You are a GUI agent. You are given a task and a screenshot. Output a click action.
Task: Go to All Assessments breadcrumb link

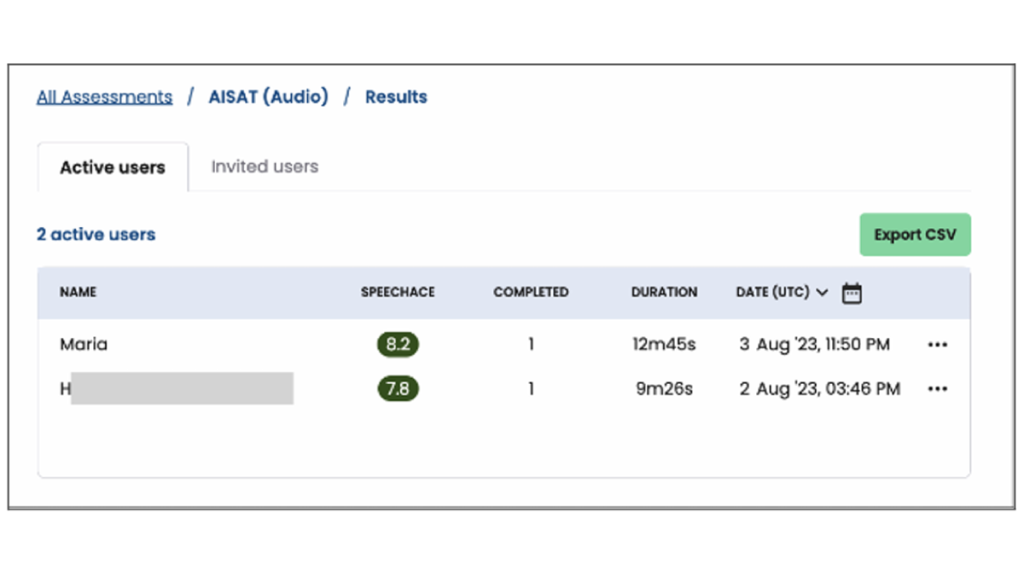pyautogui.click(x=104, y=97)
